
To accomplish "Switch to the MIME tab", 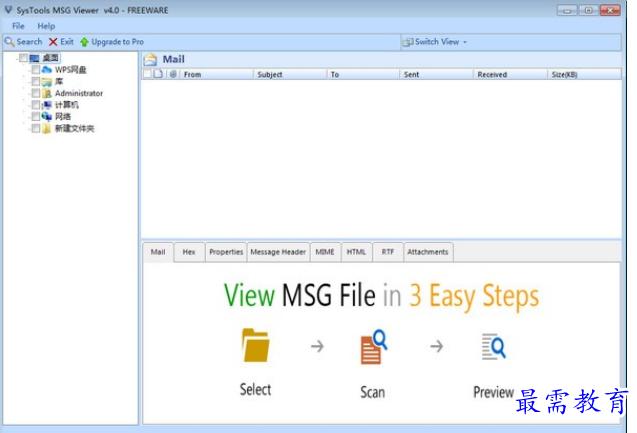I will tap(325, 252).
